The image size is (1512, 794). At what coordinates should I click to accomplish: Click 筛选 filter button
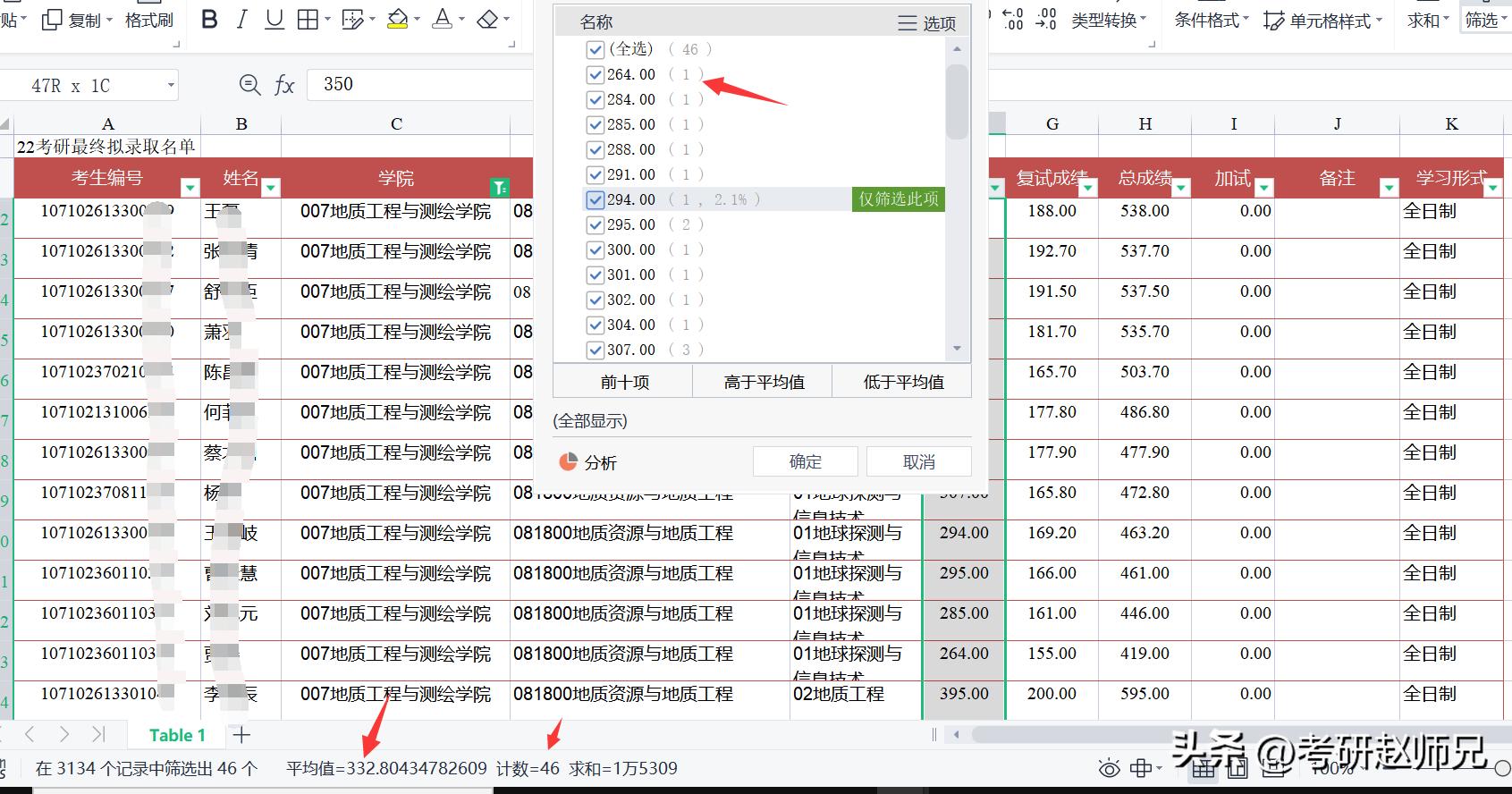point(1484,20)
